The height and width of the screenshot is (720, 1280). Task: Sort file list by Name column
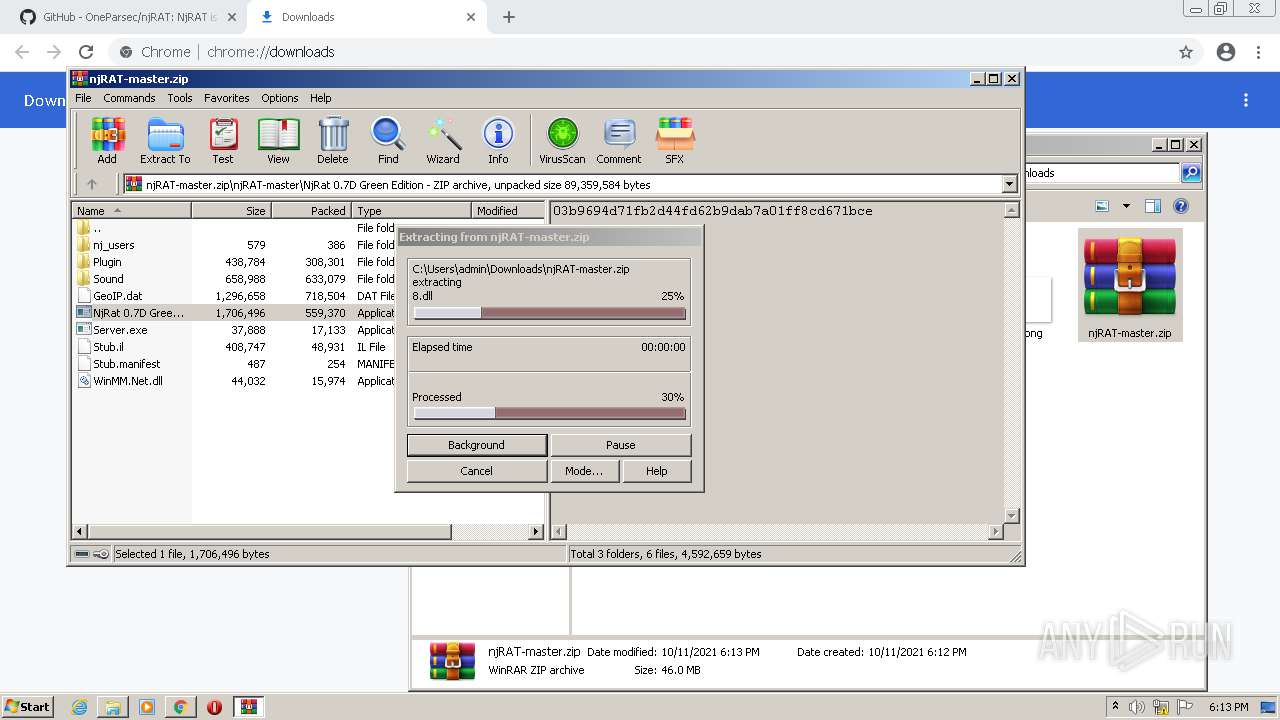[x=131, y=210]
